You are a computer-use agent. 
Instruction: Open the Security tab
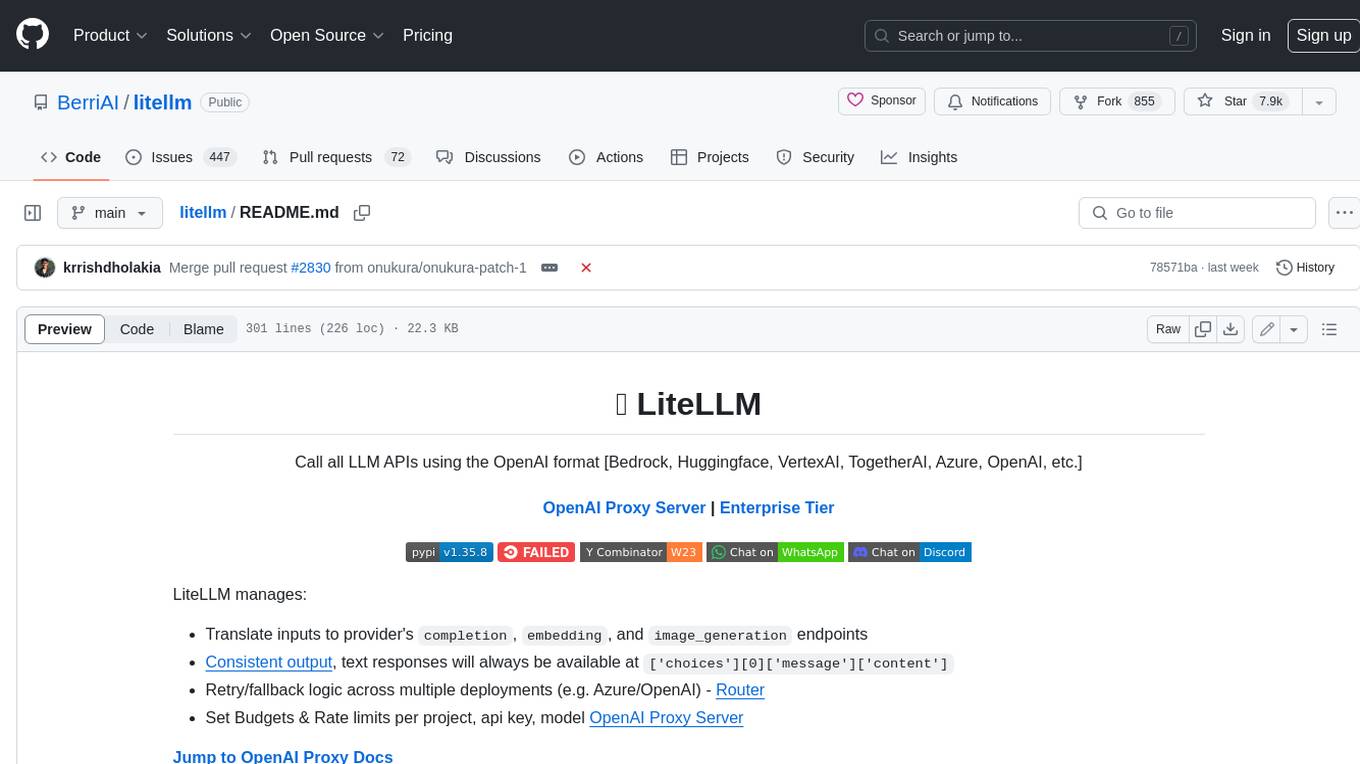pos(815,157)
